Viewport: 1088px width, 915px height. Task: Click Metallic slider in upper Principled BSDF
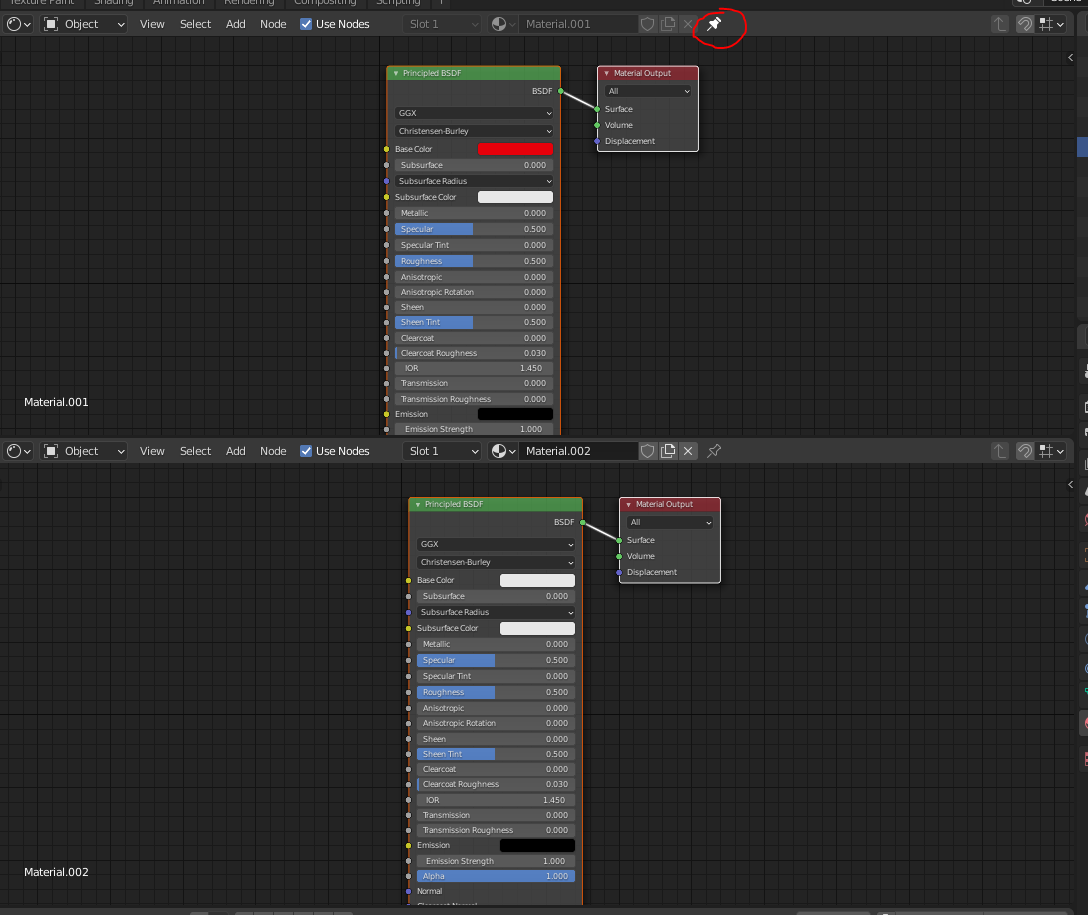[x=474, y=214]
